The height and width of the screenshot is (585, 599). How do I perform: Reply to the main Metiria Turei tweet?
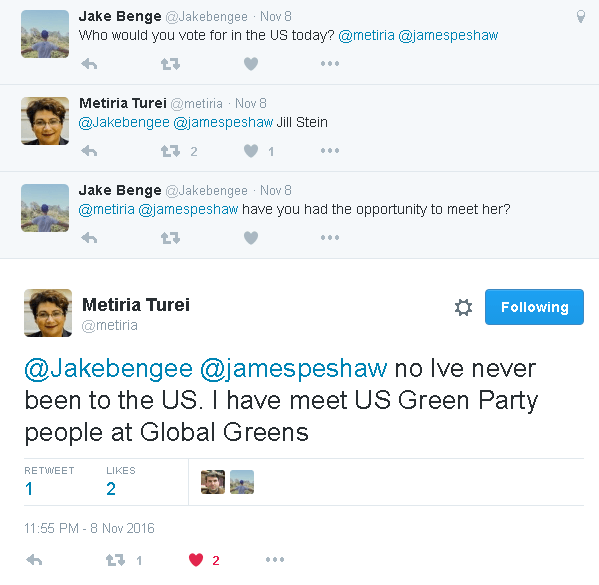[x=34, y=560]
